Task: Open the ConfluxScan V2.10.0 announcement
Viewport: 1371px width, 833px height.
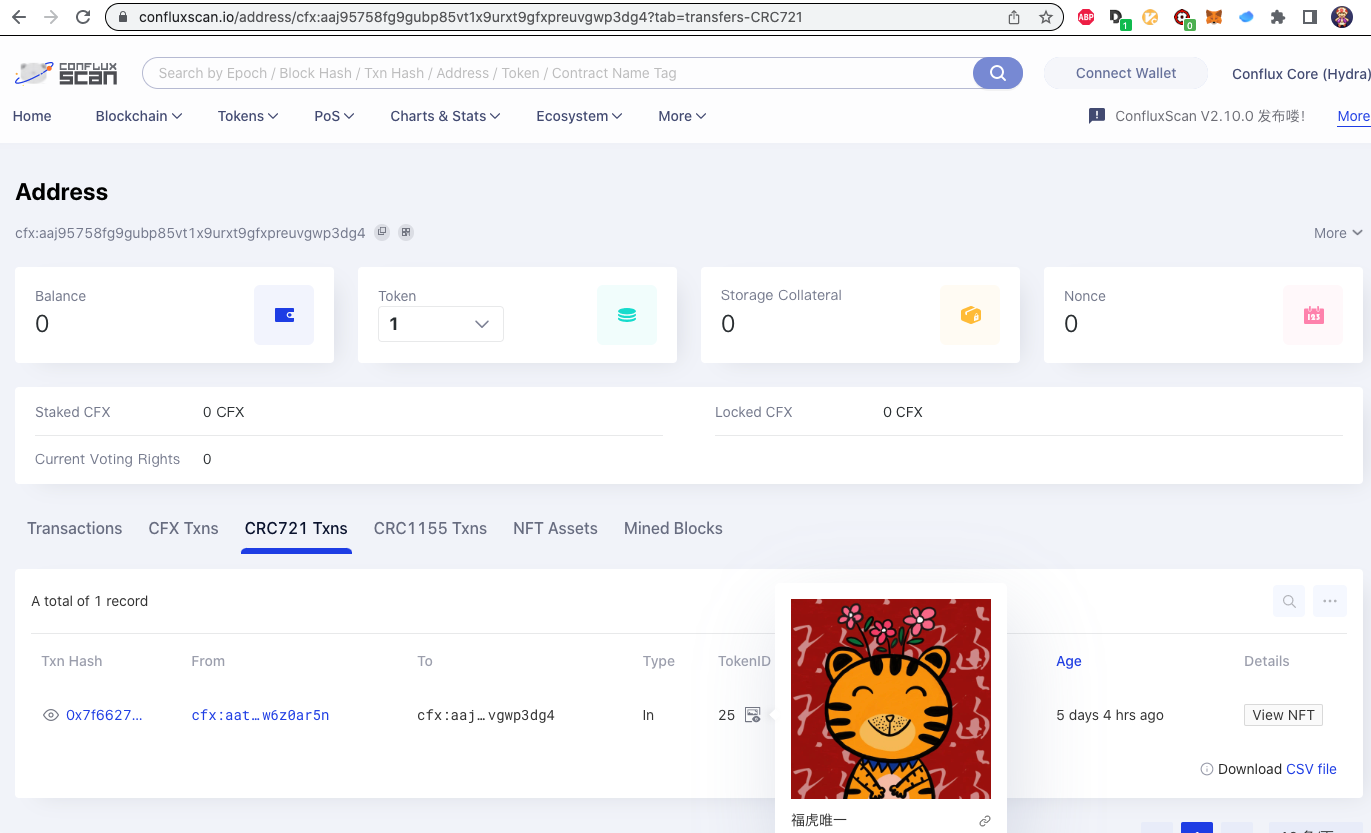Action: [1210, 116]
